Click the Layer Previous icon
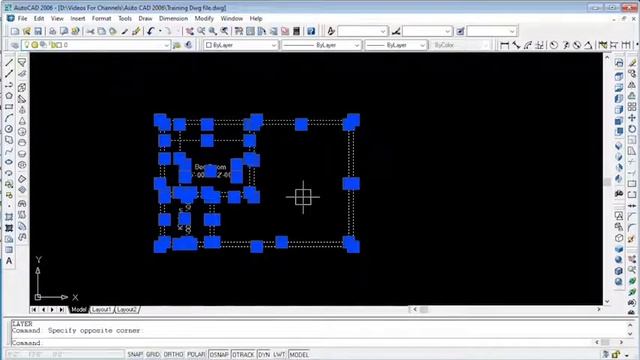This screenshot has height=360, width=640. 188,45
